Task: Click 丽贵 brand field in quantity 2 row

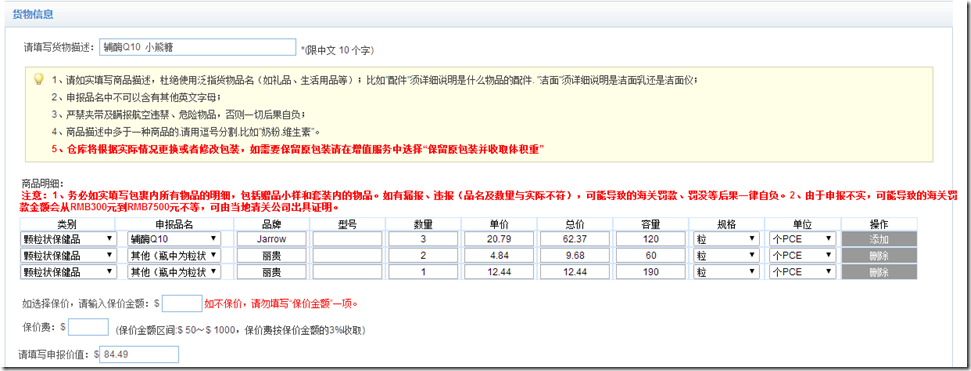Action: (271, 255)
